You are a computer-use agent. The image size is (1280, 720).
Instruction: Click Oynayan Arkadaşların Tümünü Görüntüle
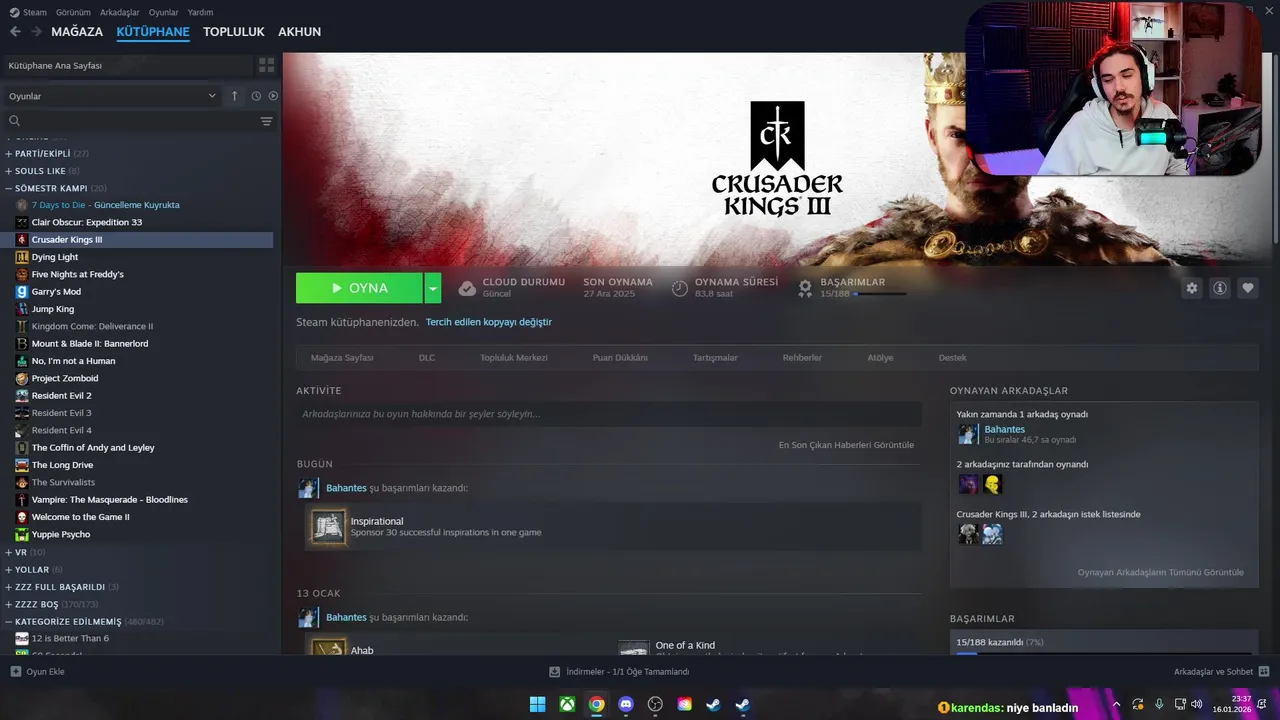[x=1161, y=572]
